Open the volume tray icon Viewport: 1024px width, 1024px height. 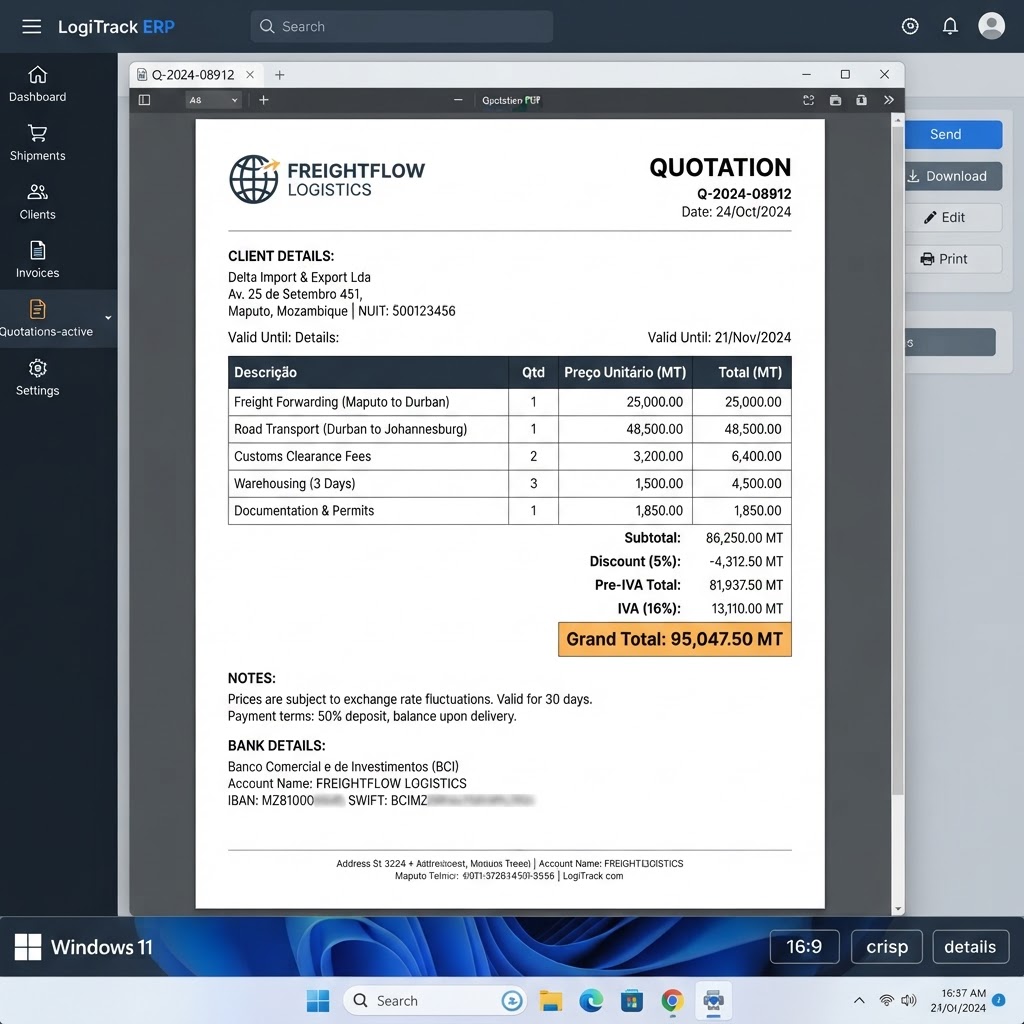click(908, 1000)
